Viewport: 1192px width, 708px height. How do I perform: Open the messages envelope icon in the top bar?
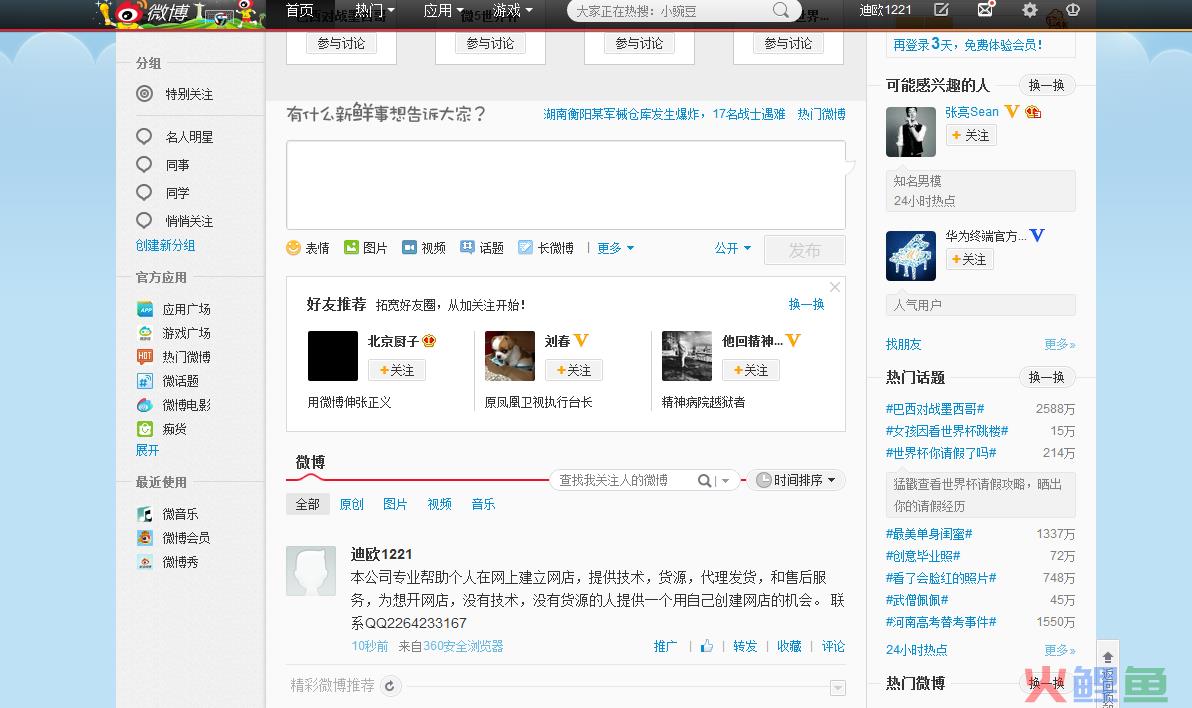click(985, 10)
